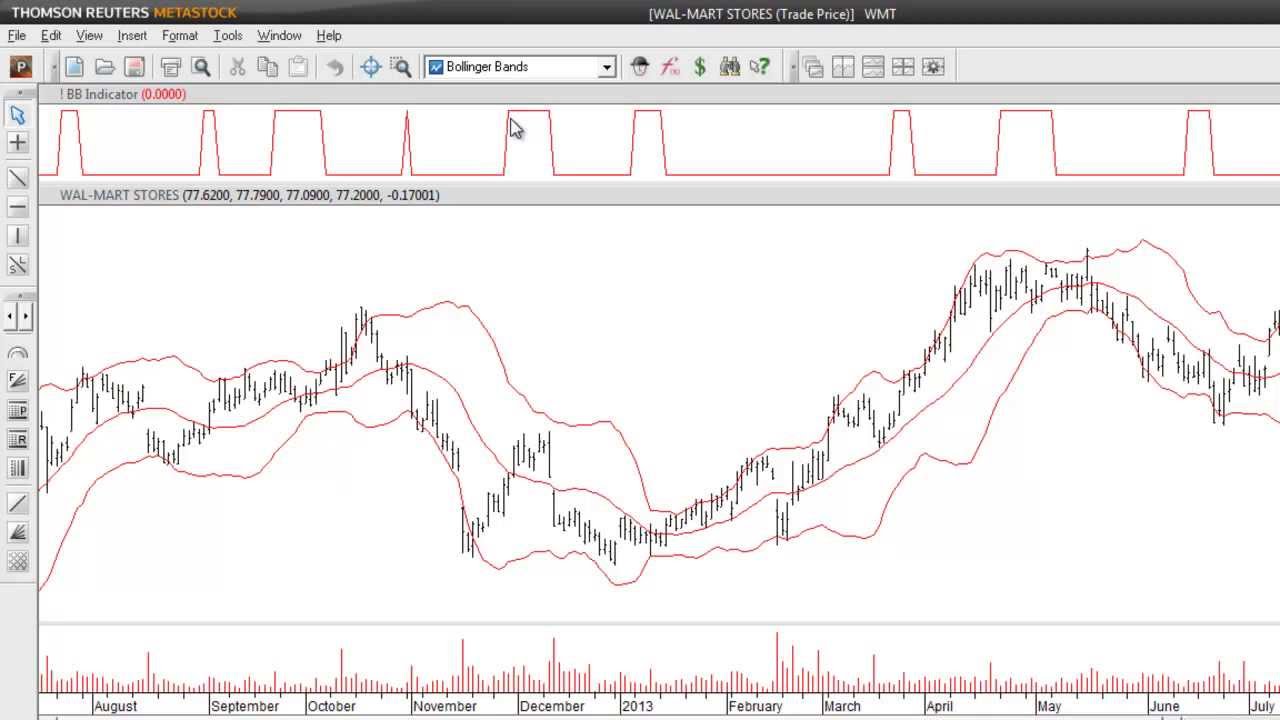
Task: Open a file with the folder icon
Action: pos(104,67)
